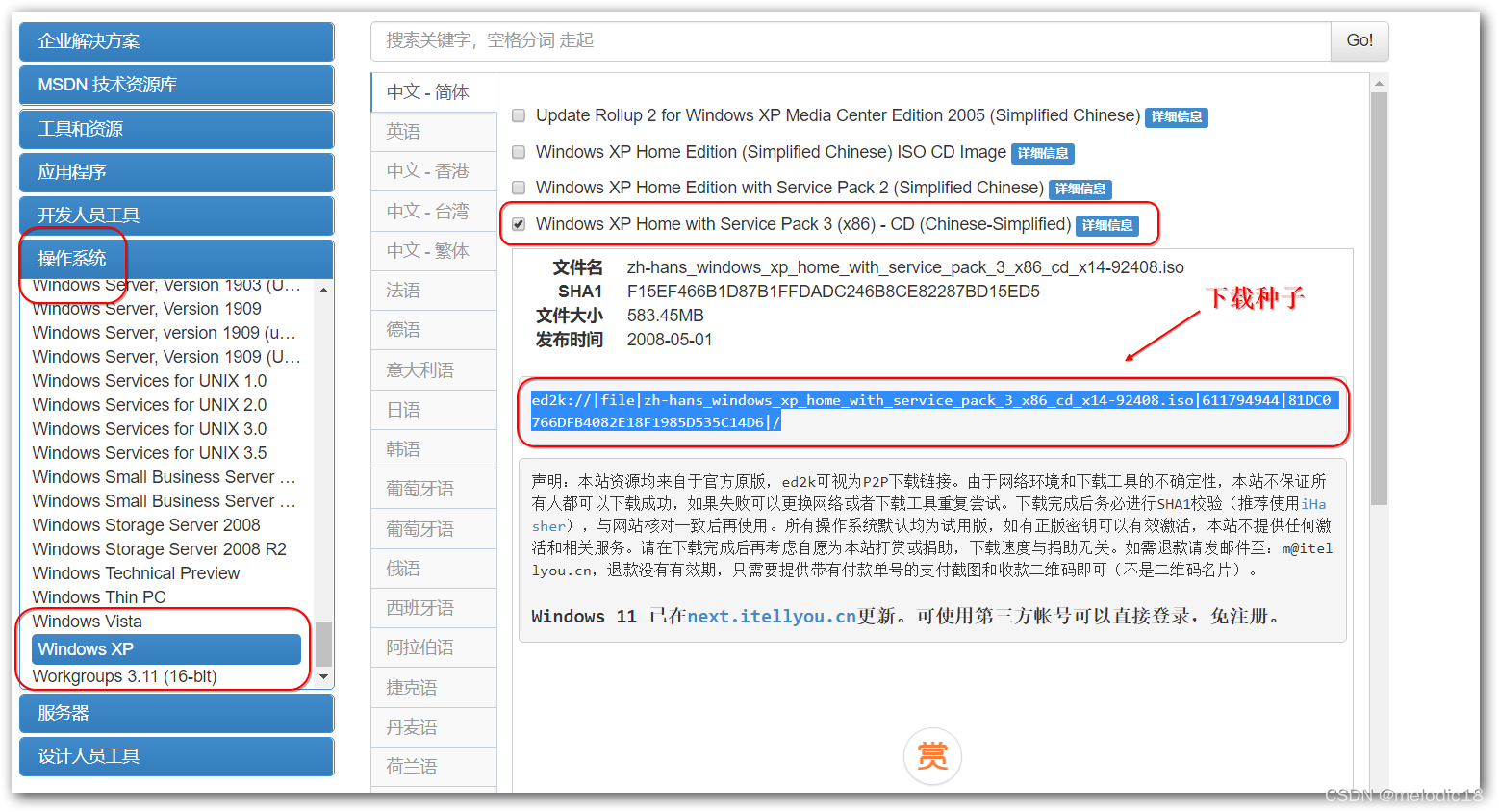Expand the 企业解决方案 category panel
1499x812 pixels.
coord(176,41)
